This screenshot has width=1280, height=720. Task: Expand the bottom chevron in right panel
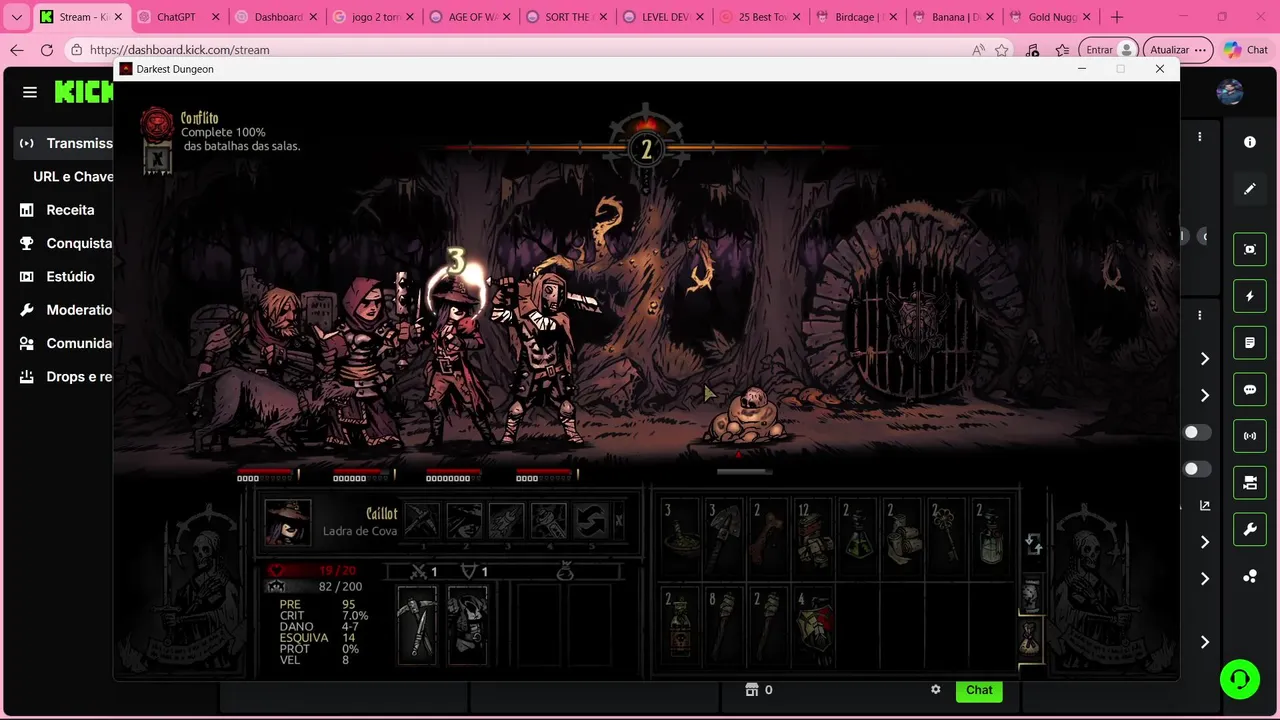click(1205, 642)
